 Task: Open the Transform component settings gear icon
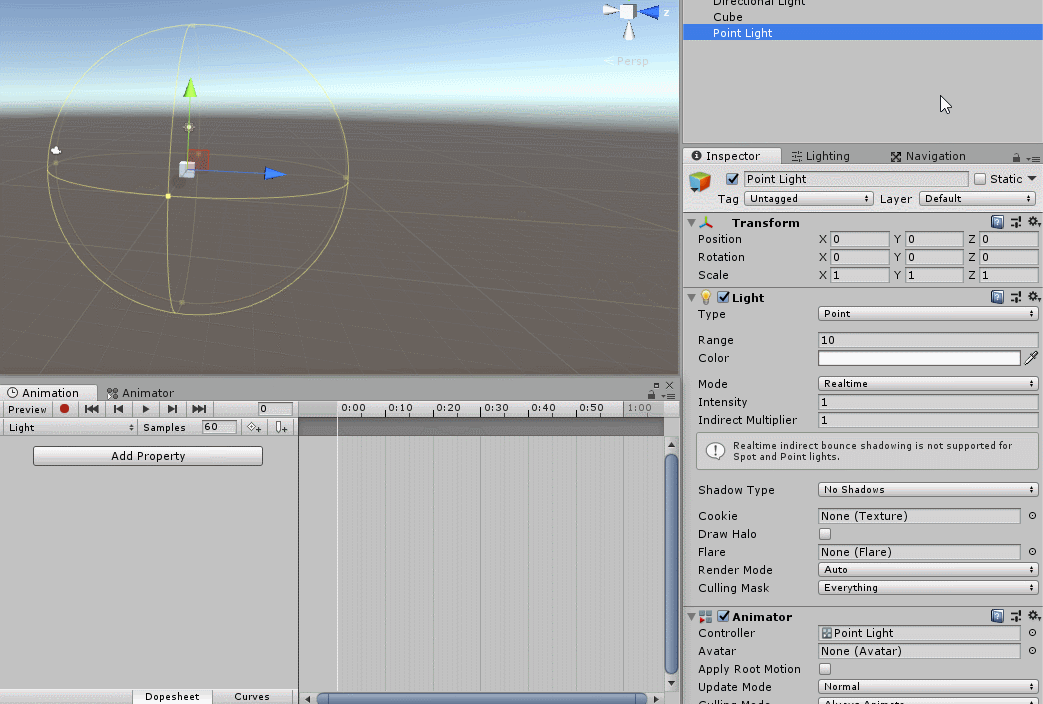click(x=1034, y=222)
